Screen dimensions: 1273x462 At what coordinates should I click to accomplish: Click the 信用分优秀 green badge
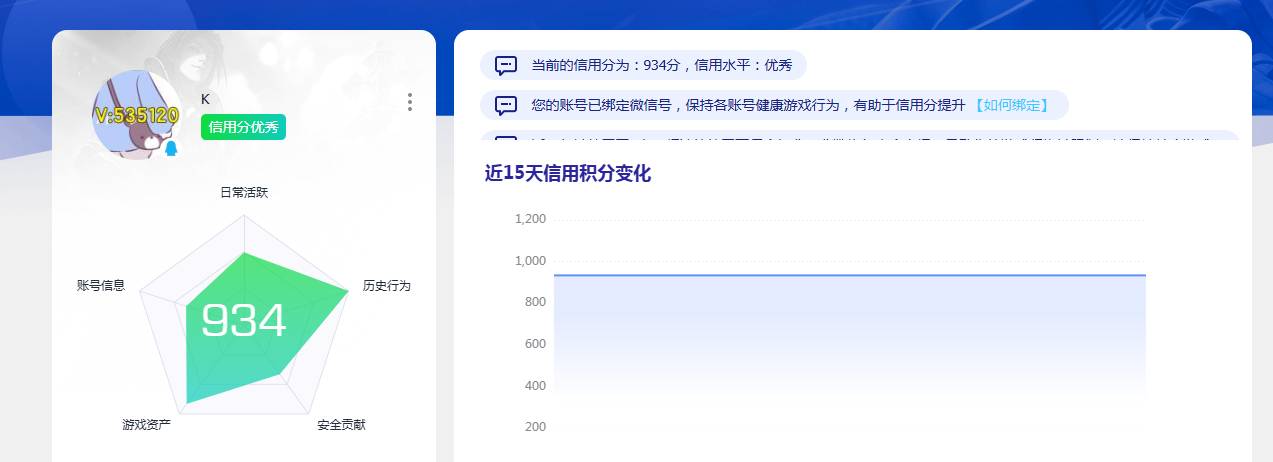(243, 127)
